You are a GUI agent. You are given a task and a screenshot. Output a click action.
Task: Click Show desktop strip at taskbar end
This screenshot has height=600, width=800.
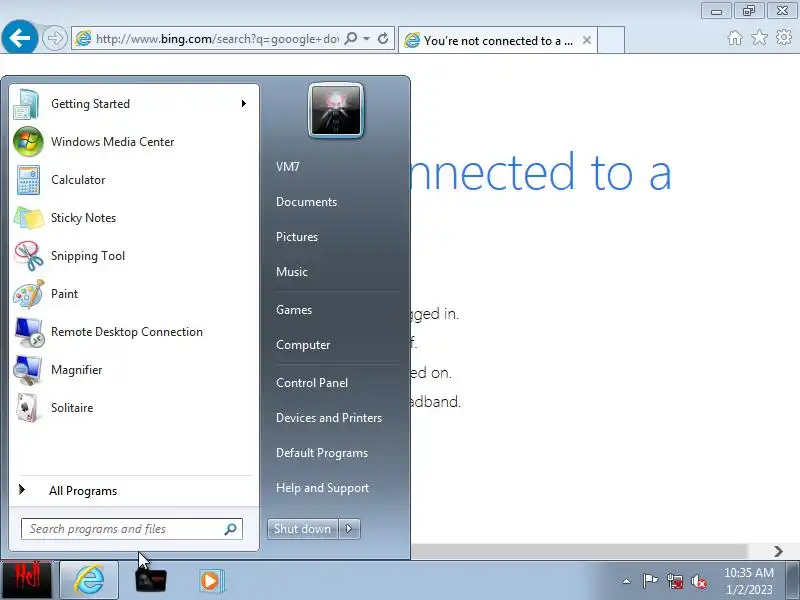793,581
